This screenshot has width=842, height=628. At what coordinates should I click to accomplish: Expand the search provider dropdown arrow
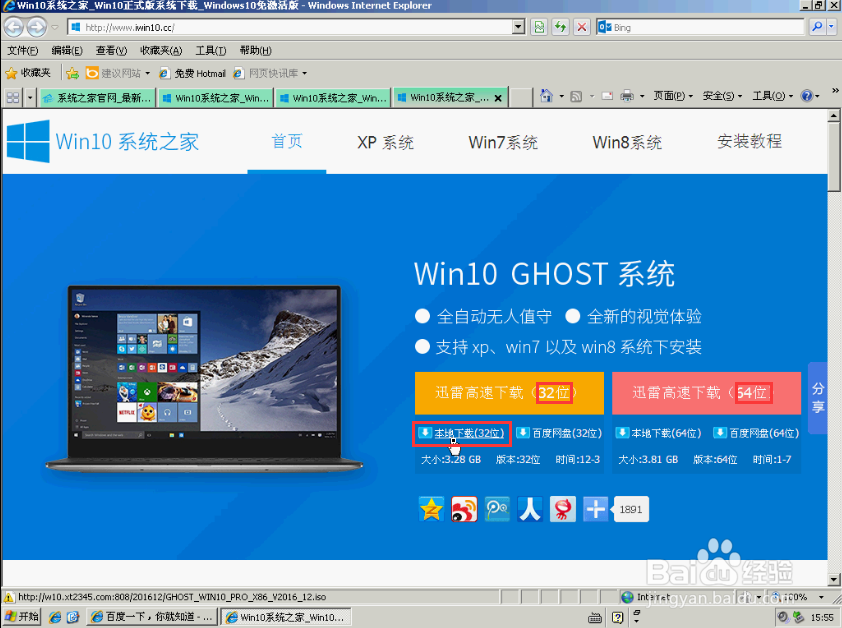pyautogui.click(x=832, y=26)
